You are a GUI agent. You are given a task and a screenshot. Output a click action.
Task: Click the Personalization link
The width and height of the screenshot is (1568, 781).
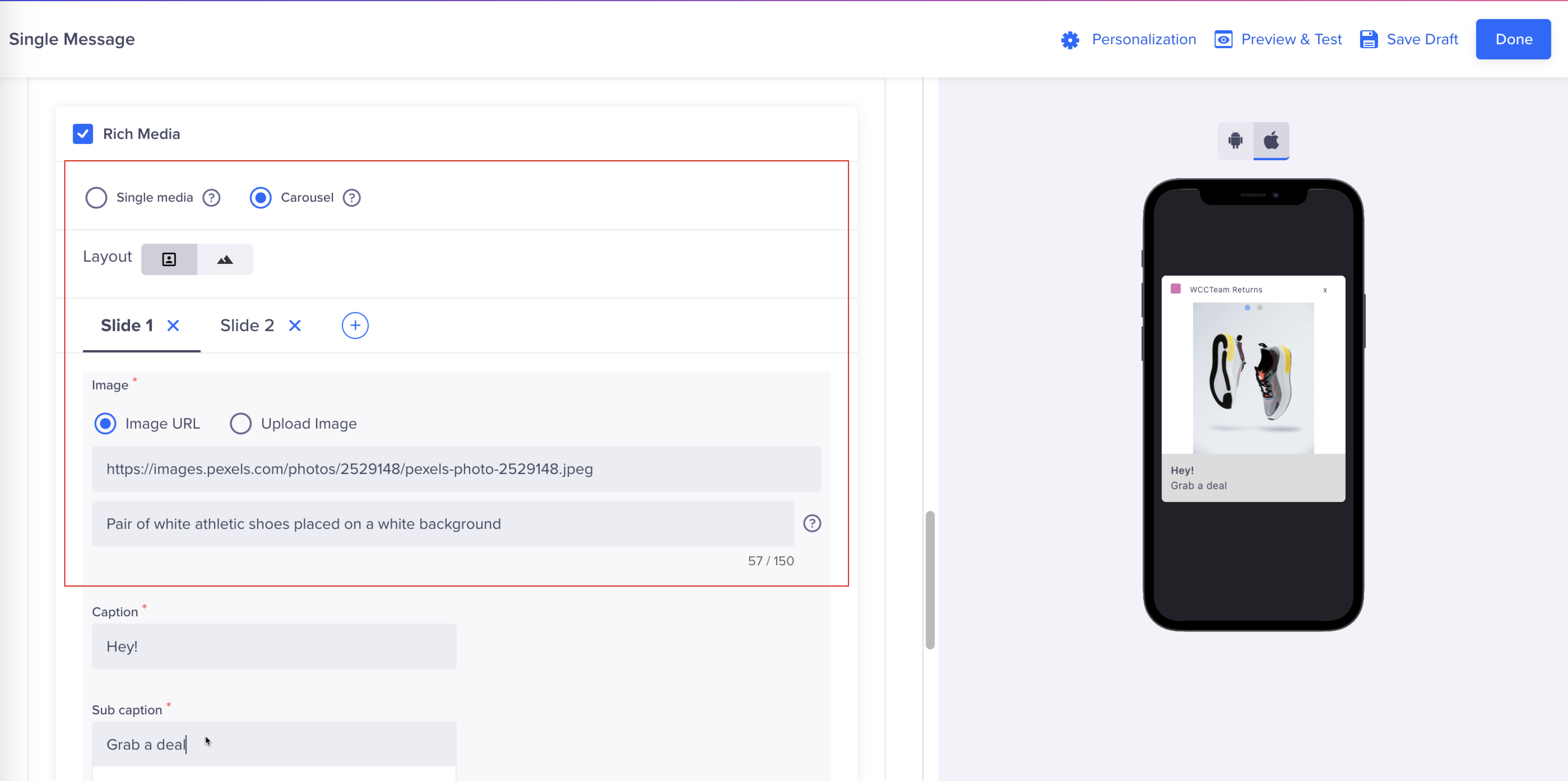[x=1144, y=39]
